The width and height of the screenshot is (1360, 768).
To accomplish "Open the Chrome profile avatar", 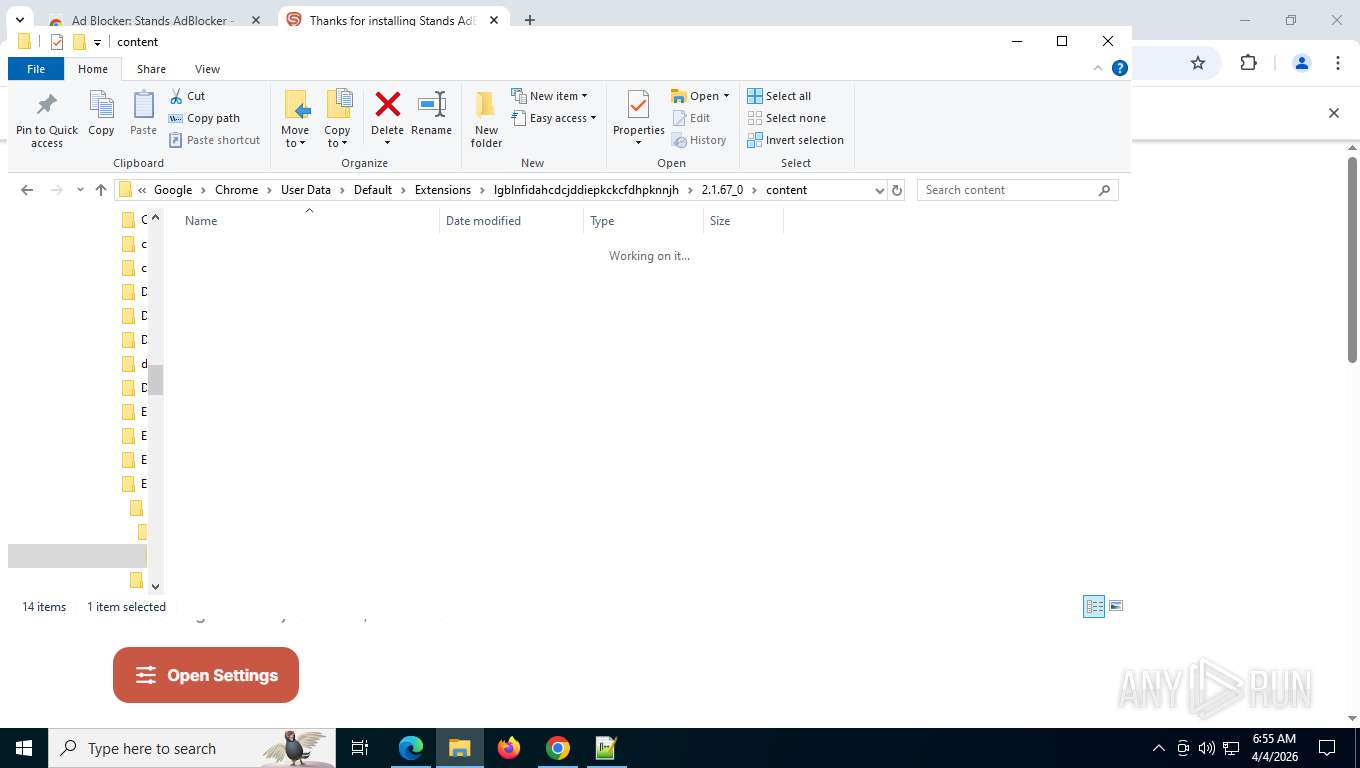I will 1302,63.
